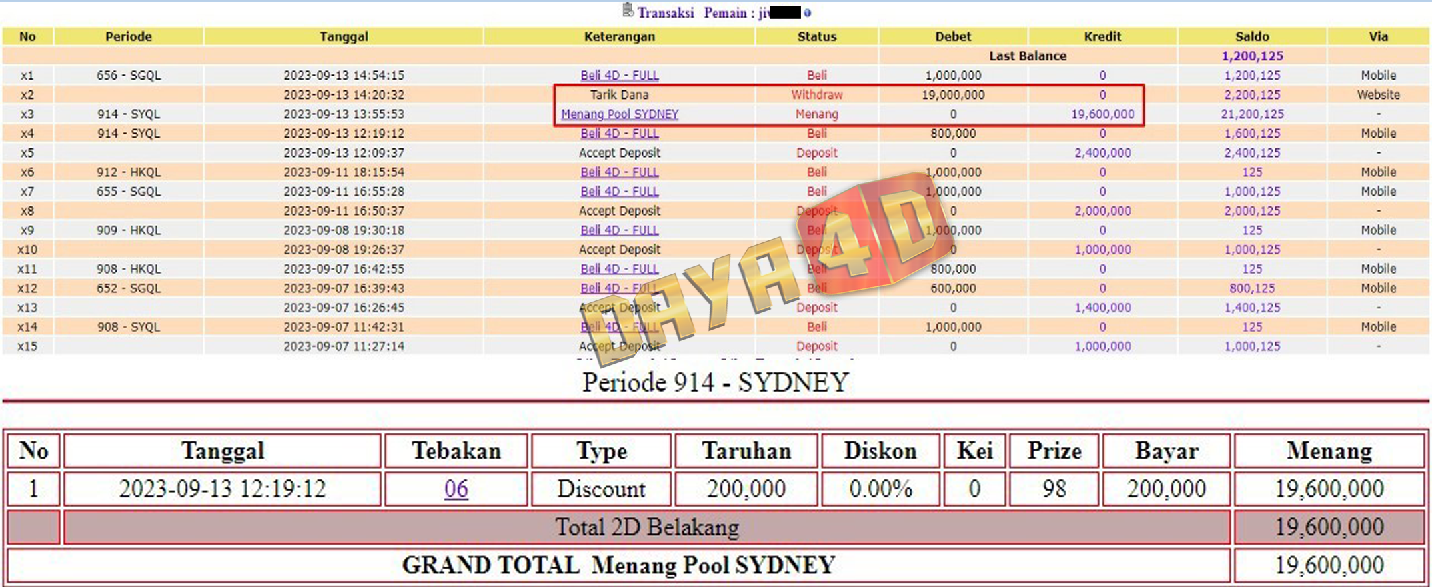Viewport: 1432px width, 587px height.
Task: Click the 06 link in Tebakan column
Action: coord(456,489)
